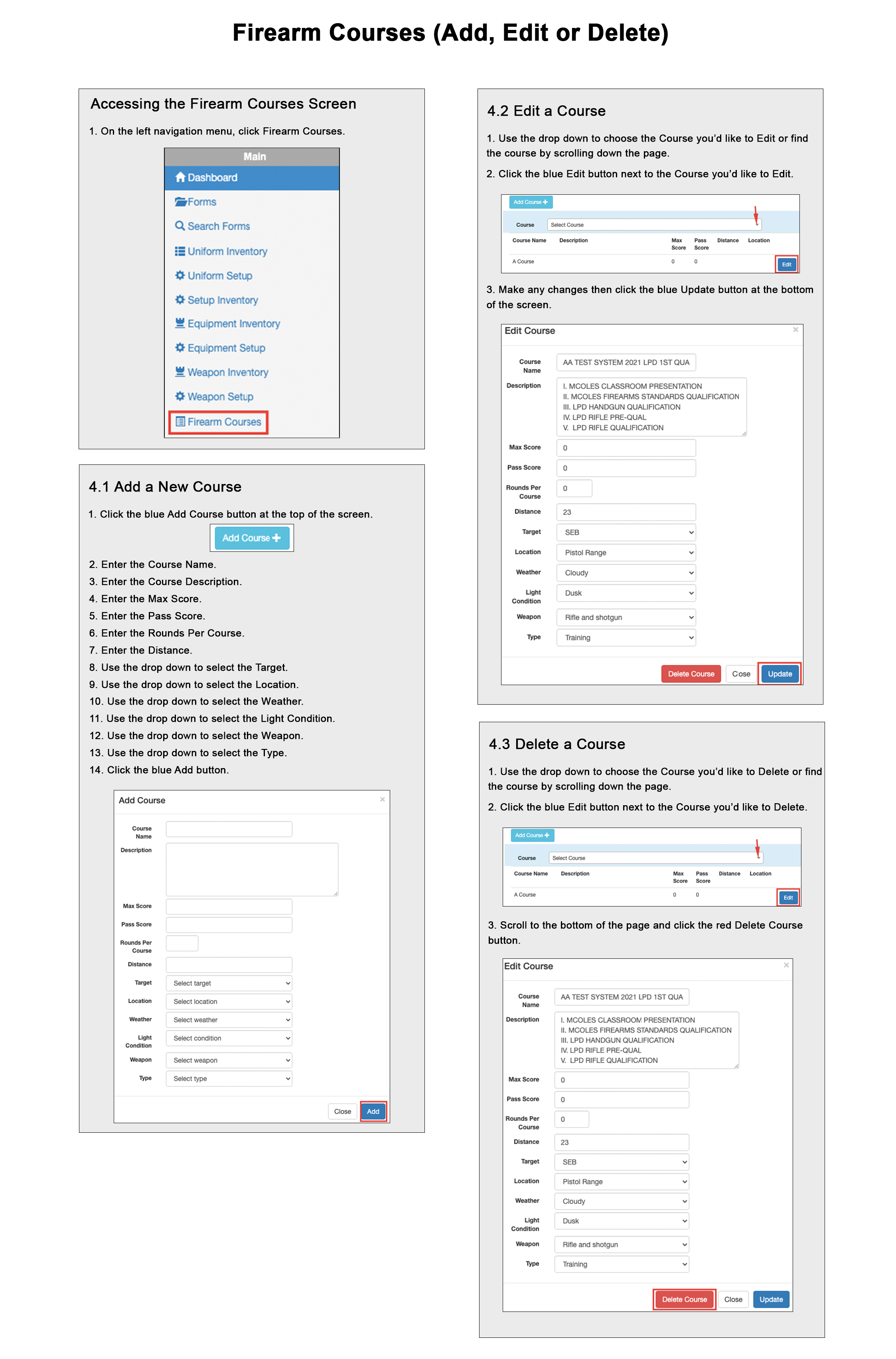Click Search Forms magnifier icon
The height and width of the screenshot is (1359, 896).
(x=180, y=226)
